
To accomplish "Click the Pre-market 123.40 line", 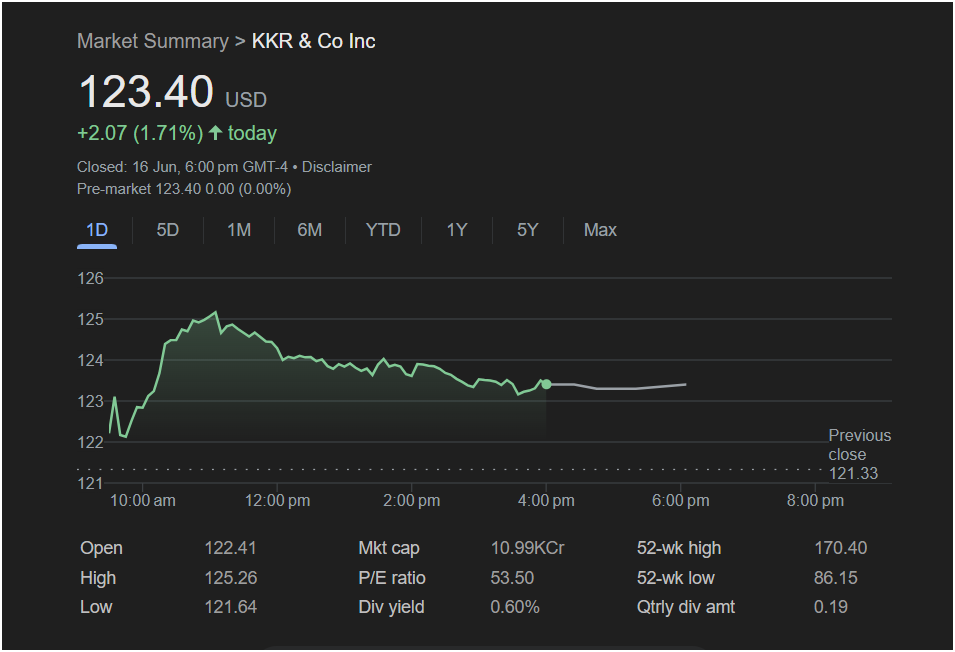I will (184, 189).
